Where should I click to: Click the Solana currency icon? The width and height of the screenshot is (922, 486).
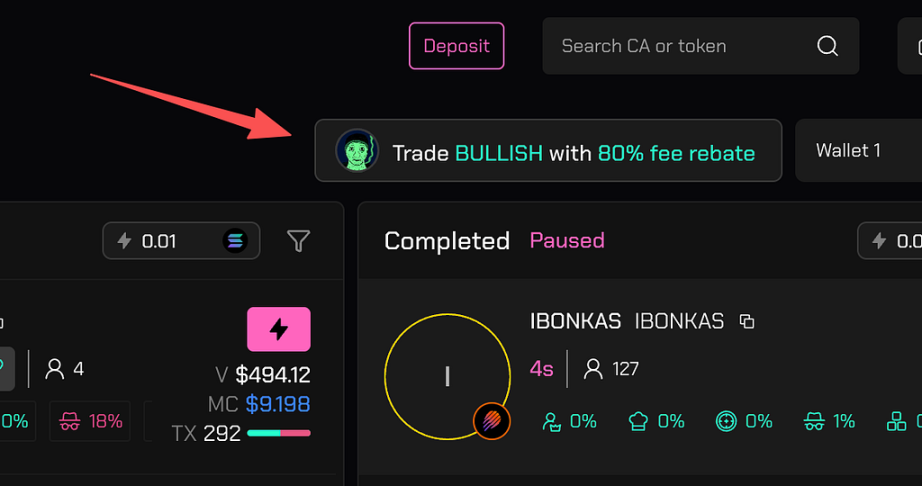click(235, 241)
